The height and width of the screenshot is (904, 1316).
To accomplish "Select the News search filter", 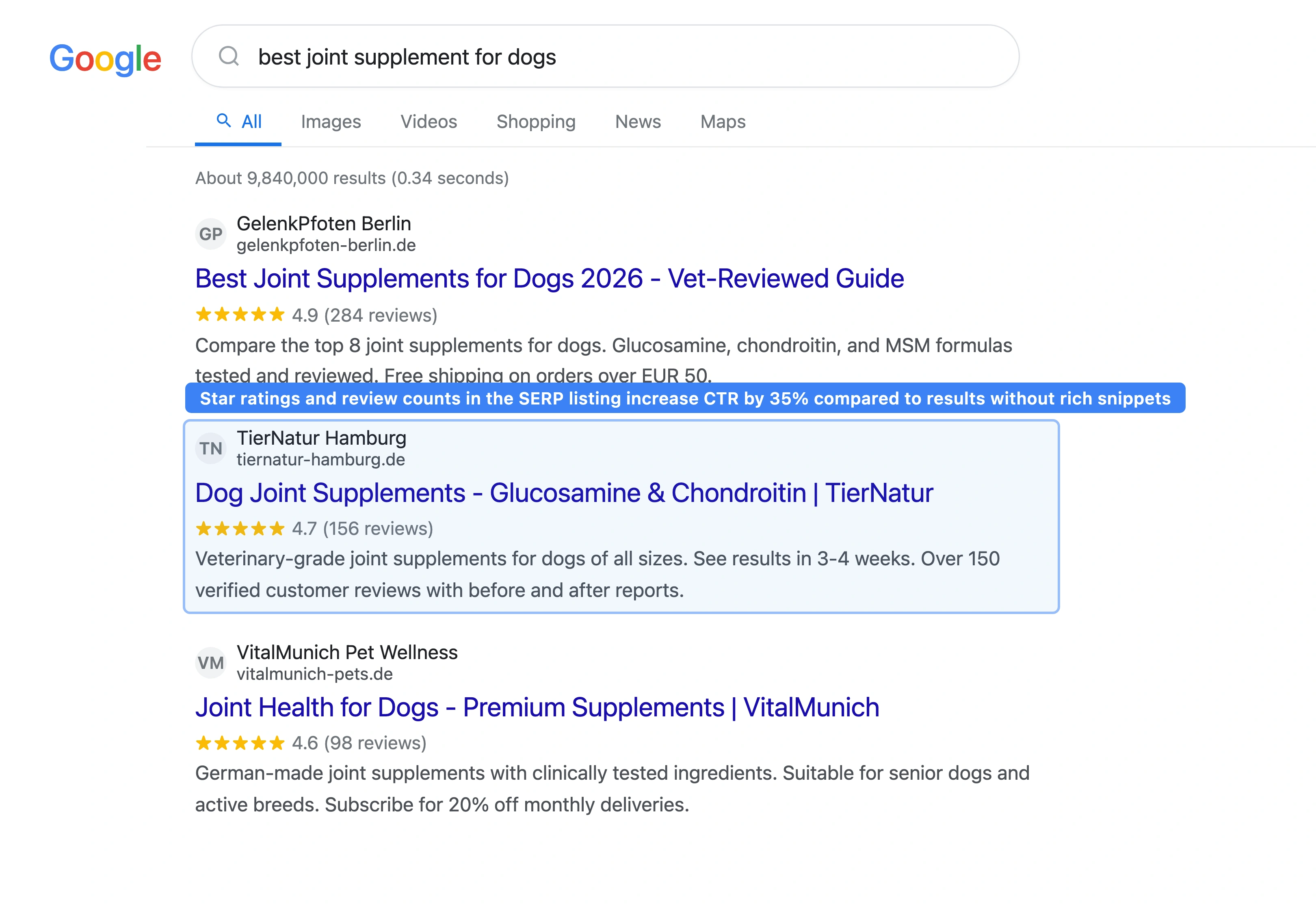I will point(638,121).
